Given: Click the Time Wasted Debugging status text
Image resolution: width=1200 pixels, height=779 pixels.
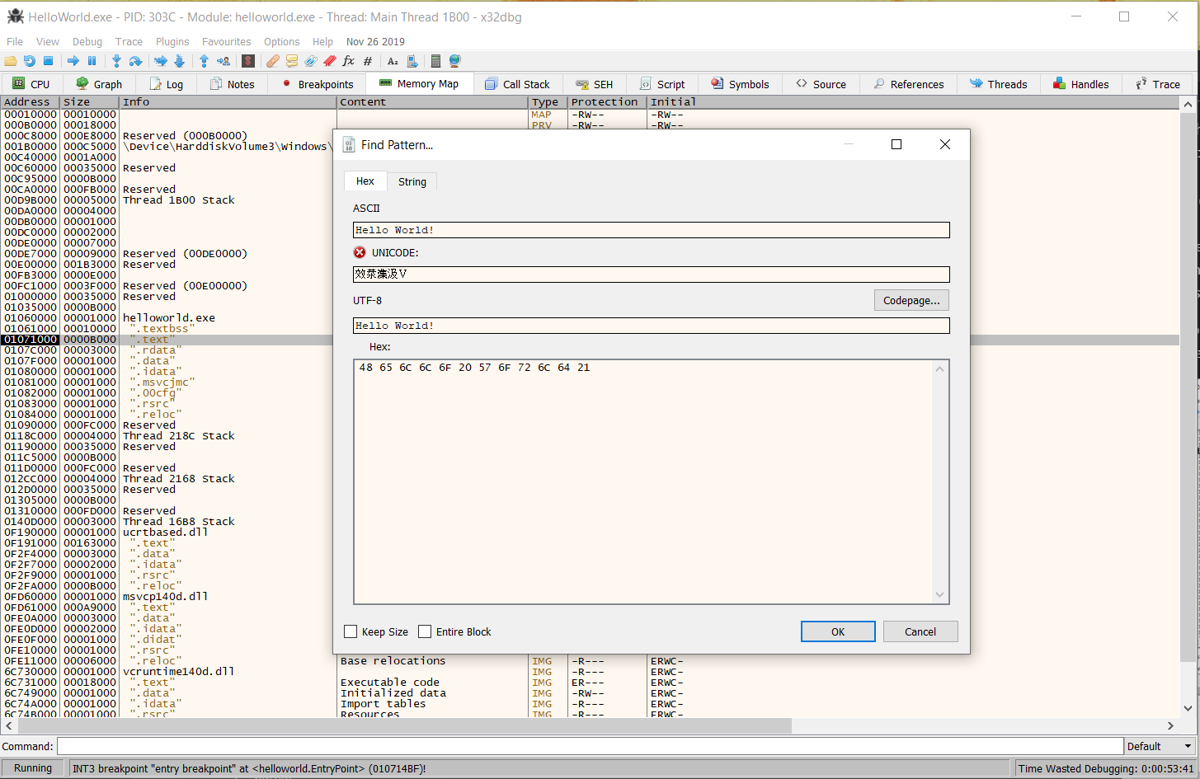Looking at the screenshot, I should (1106, 768).
